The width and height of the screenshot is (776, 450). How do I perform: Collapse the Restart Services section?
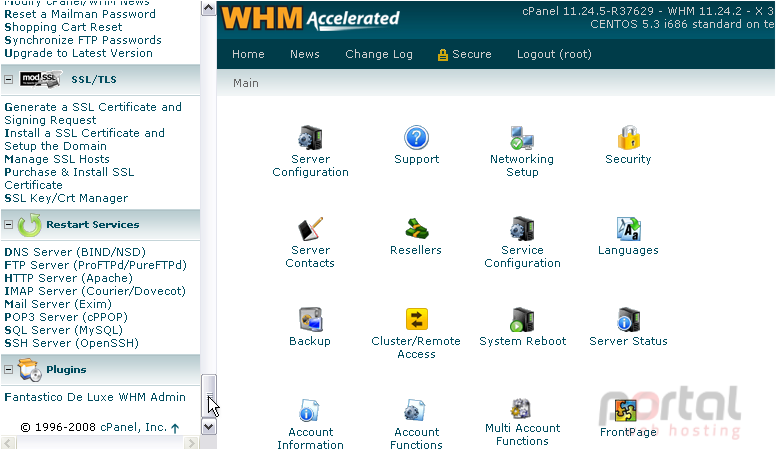[8, 224]
